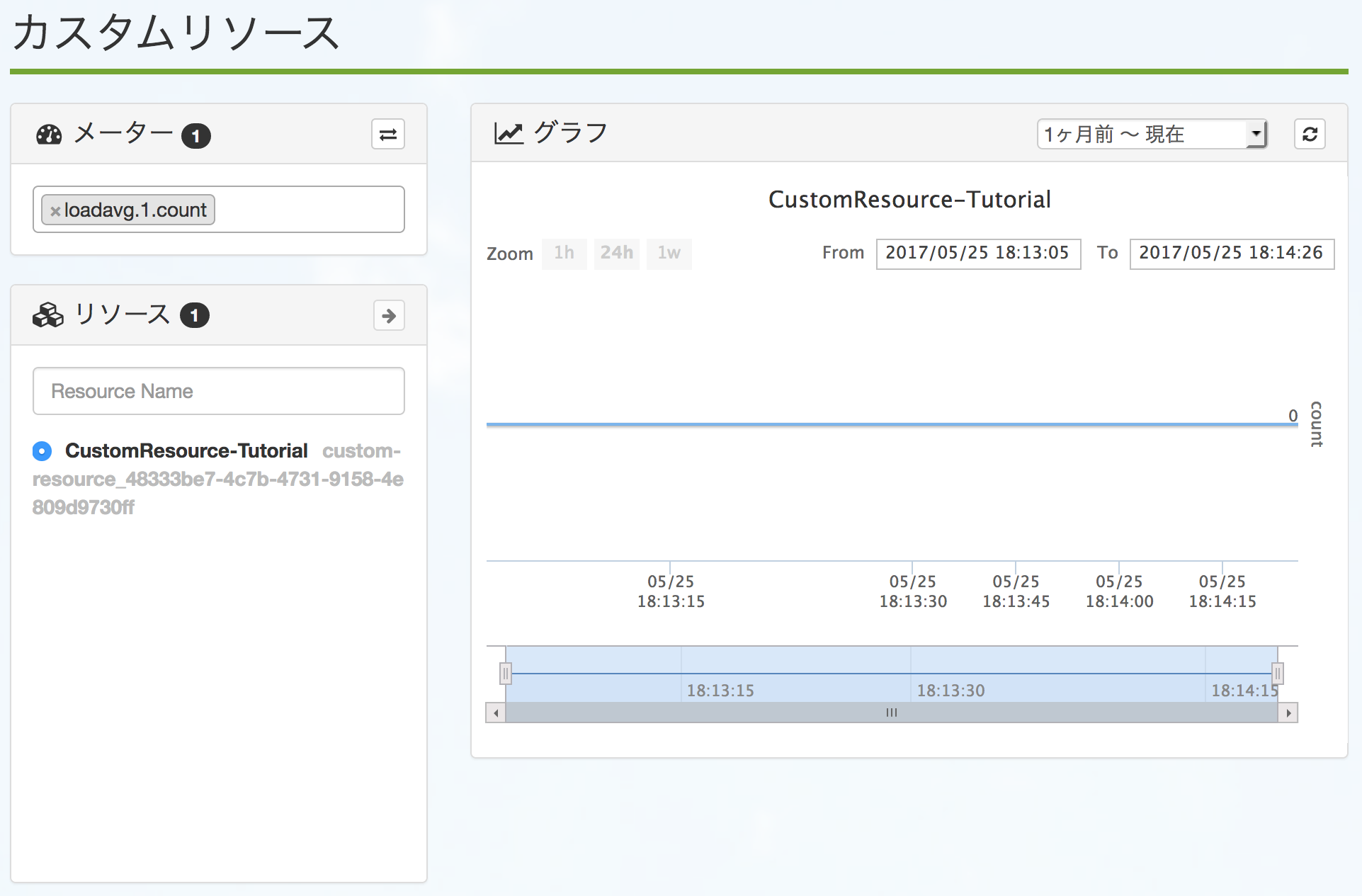Click the chart title CustomResource-Tutorial
1362x896 pixels.
[x=909, y=200]
